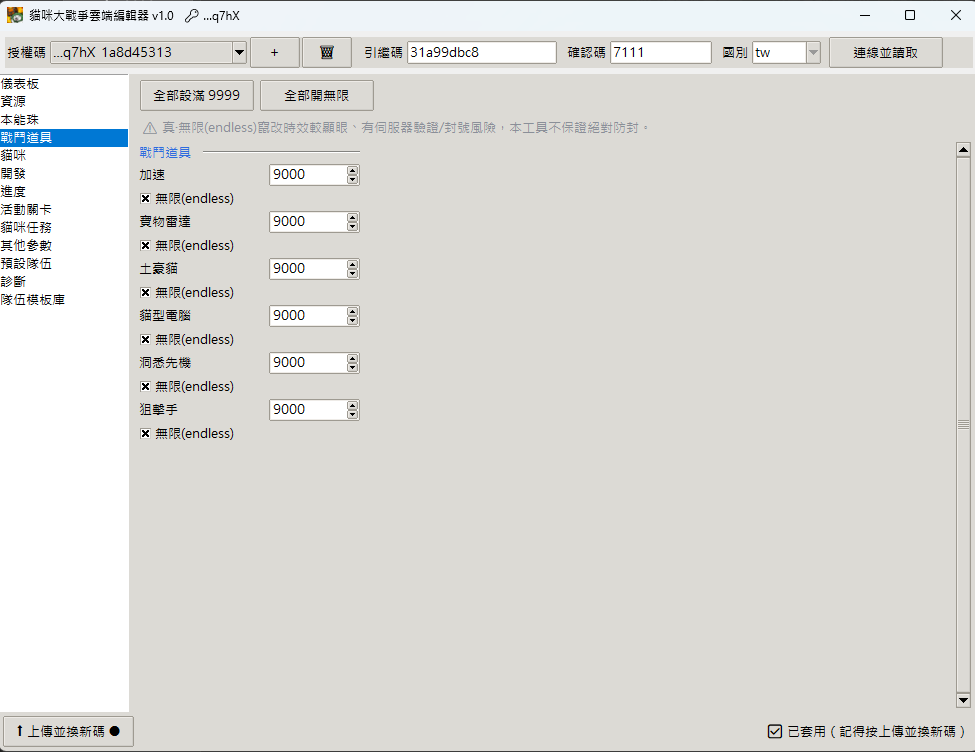This screenshot has height=752, width=975.
Task: Toggle 狙擊手 無限(endless) checkbox
Action: tap(145, 434)
